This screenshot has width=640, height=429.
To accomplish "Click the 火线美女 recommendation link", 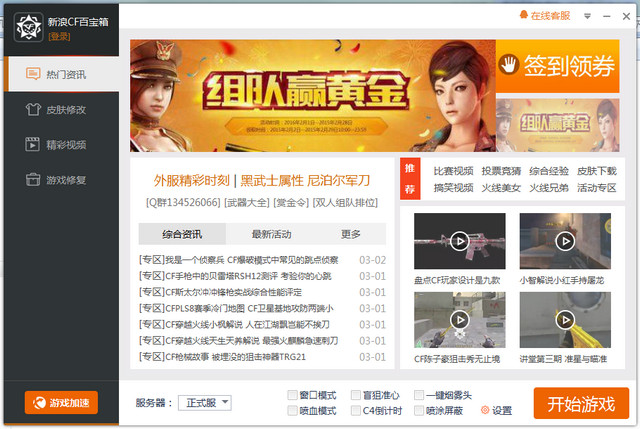I will 501,188.
